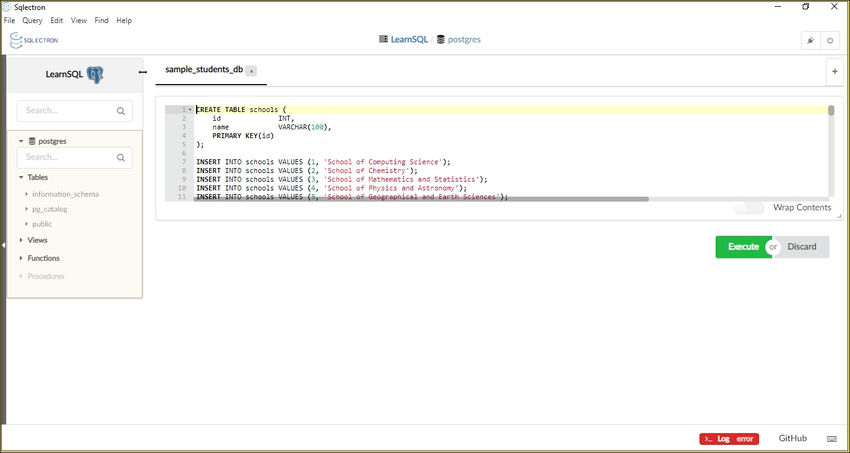
Task: Click the editor resize corner handle
Action: [839, 216]
